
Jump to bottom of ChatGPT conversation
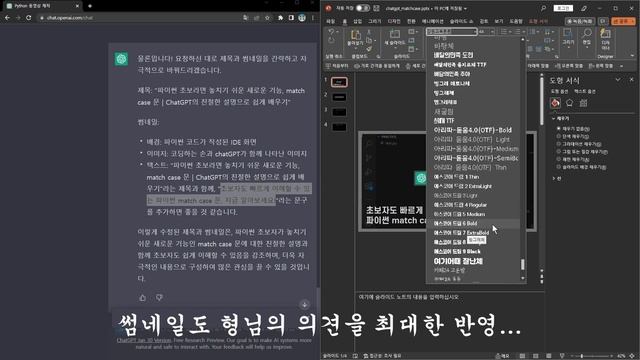tap(304, 304)
